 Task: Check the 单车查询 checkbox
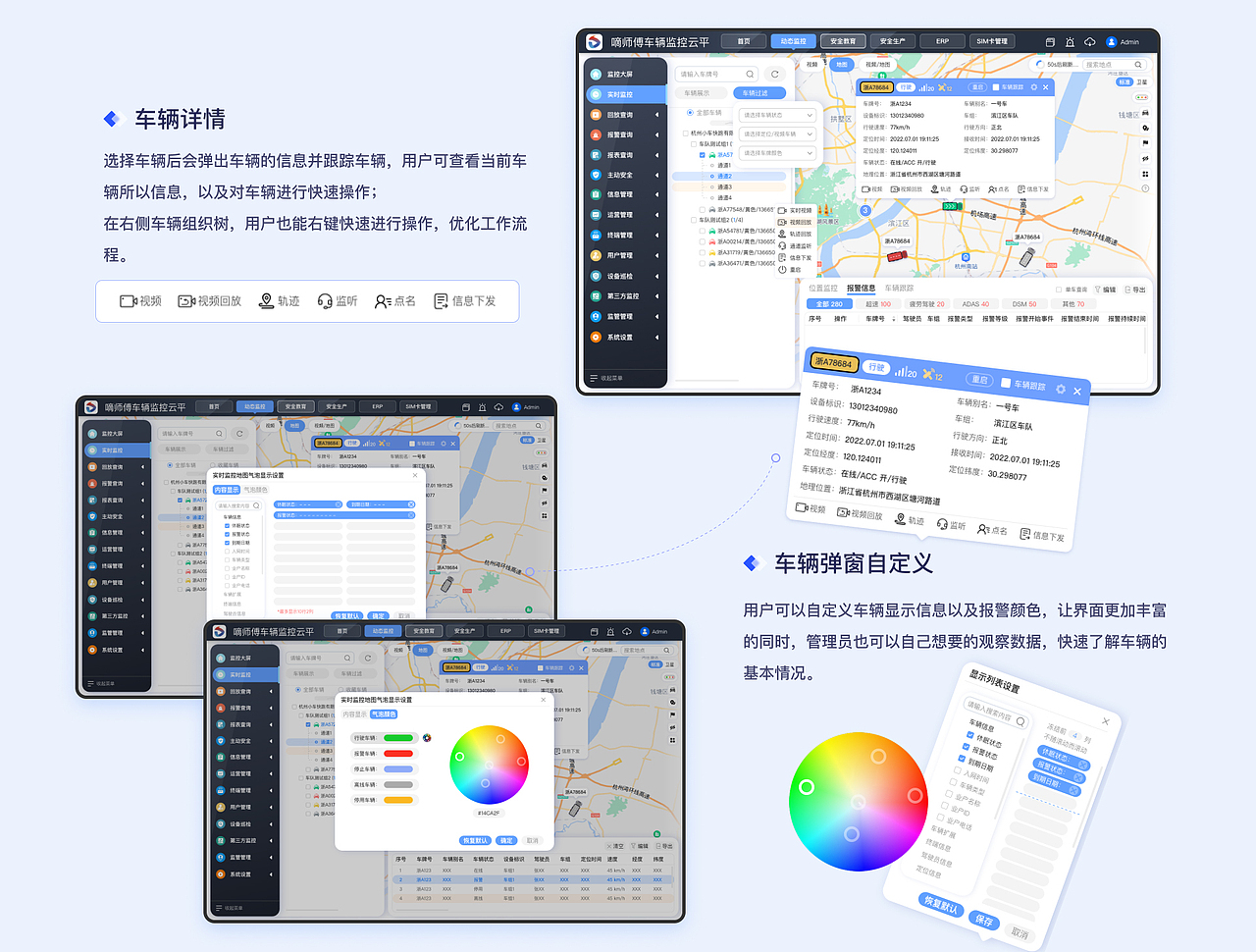pos(1059,288)
